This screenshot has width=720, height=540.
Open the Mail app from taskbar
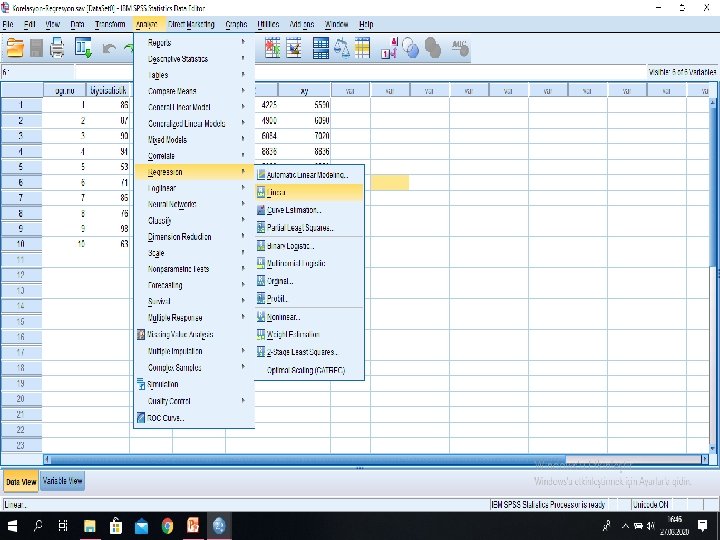point(141,526)
